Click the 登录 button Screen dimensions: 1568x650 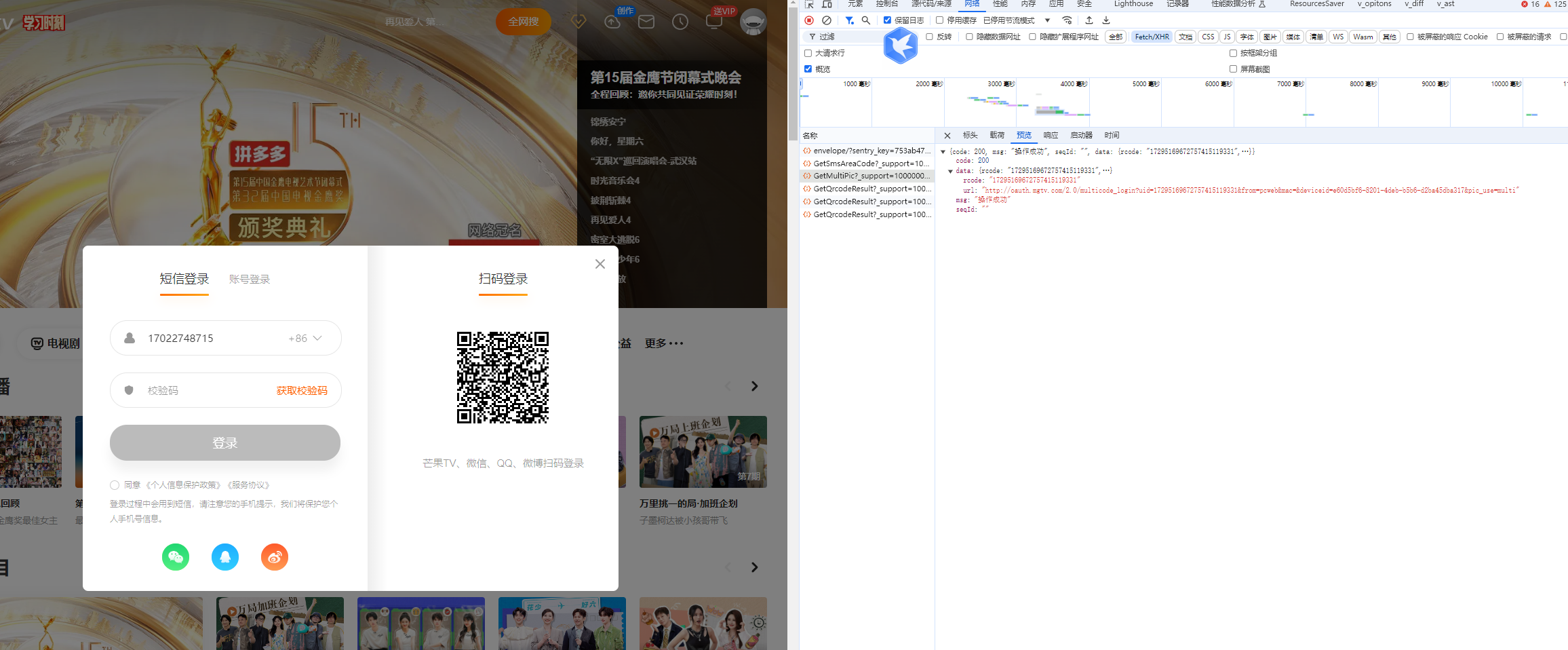point(225,443)
